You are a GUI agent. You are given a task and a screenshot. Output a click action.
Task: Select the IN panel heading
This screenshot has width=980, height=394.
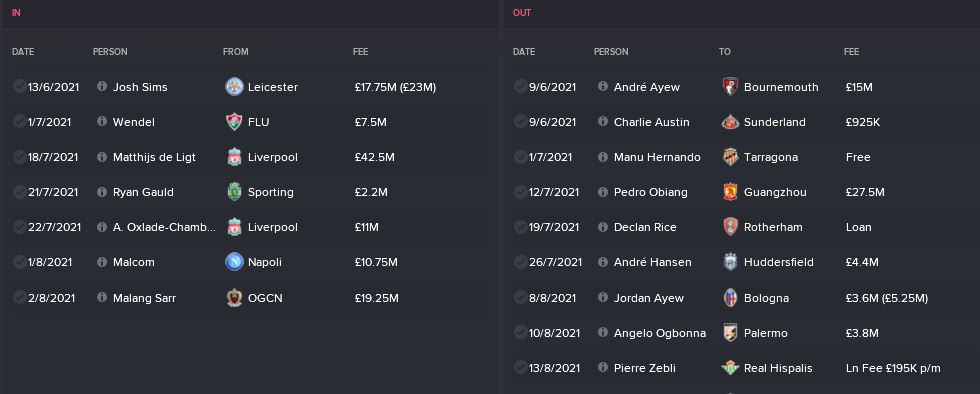16,13
